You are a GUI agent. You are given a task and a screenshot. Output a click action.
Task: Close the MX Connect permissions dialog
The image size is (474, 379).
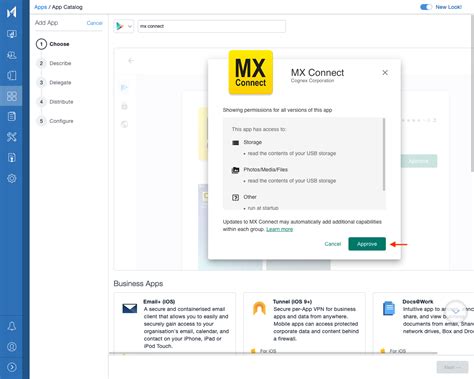pos(385,72)
